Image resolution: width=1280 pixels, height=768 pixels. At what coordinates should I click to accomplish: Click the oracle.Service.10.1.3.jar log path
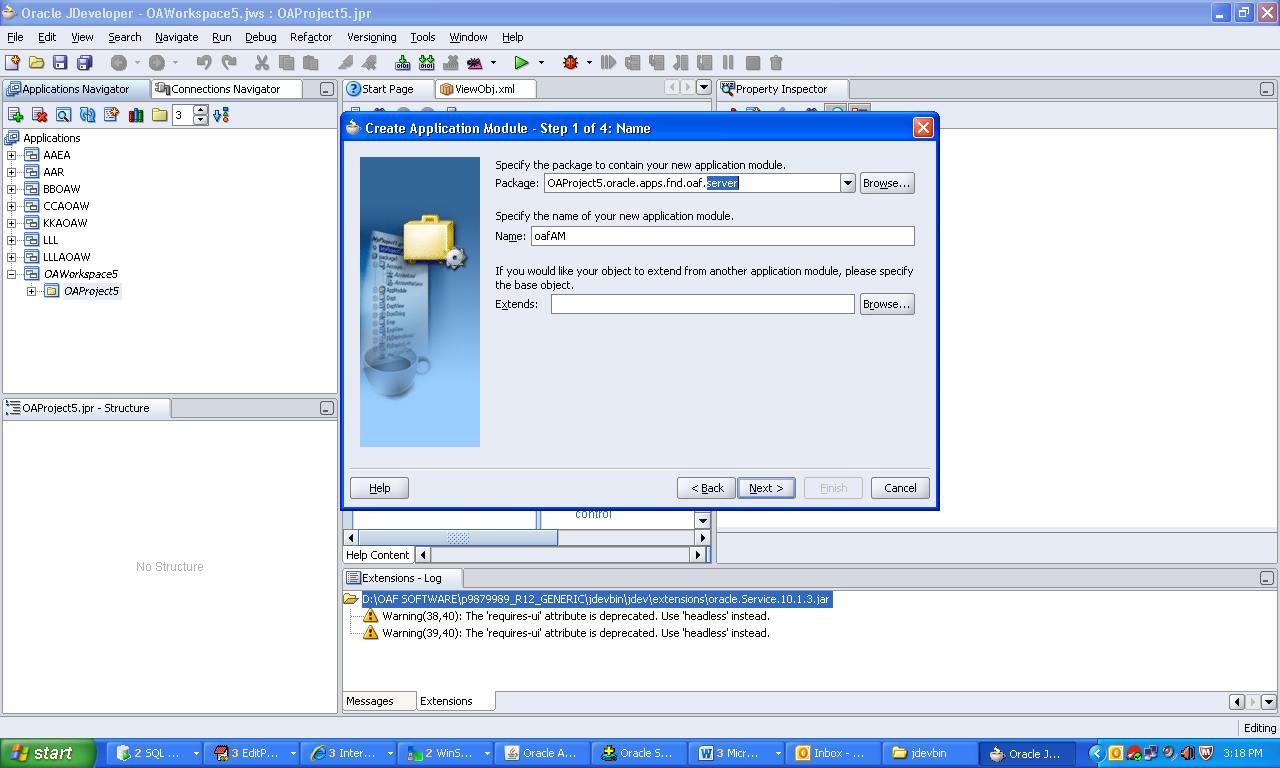click(x=596, y=599)
